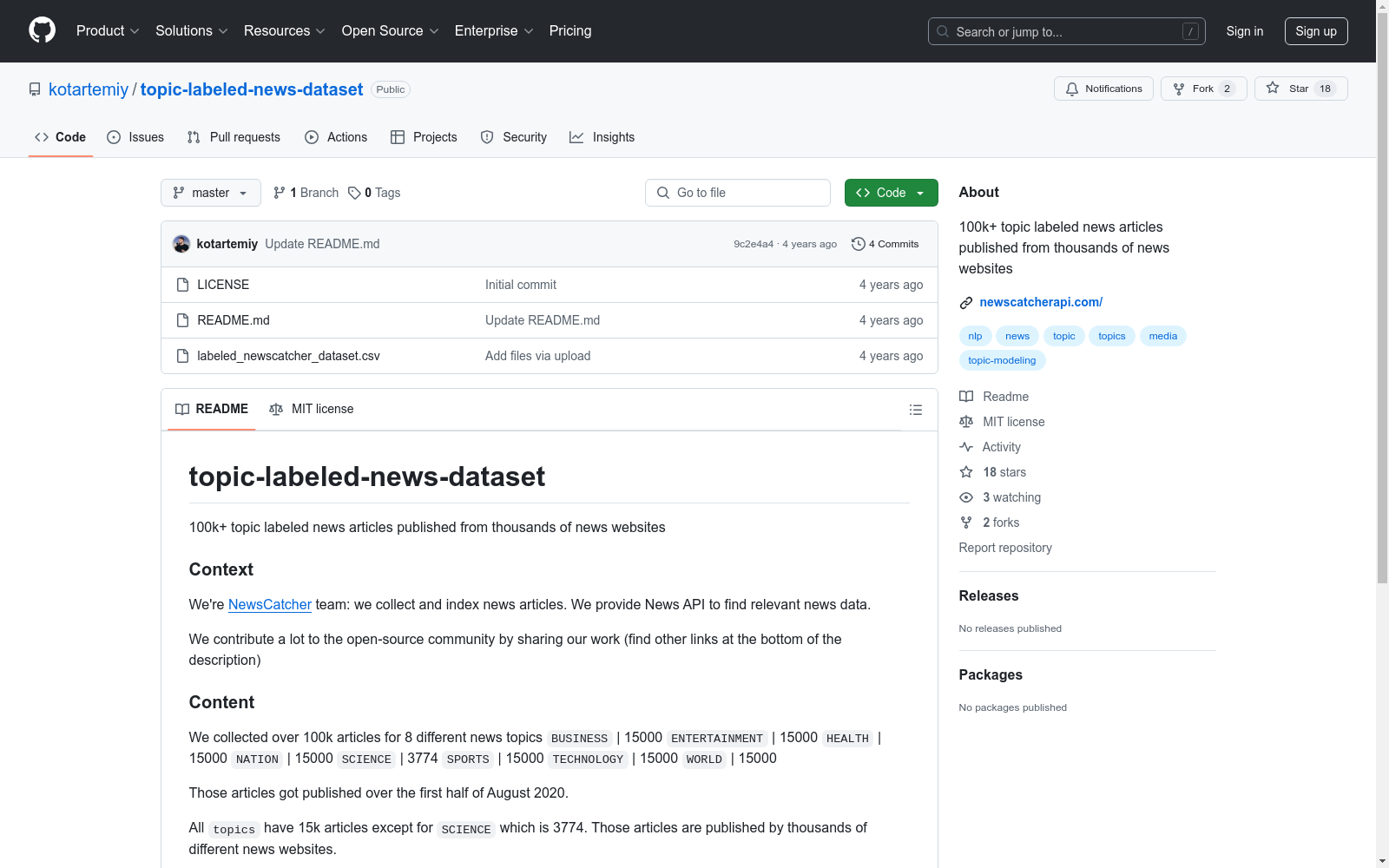Click the Go to file search field
This screenshot has height=868, width=1389.
click(x=738, y=193)
